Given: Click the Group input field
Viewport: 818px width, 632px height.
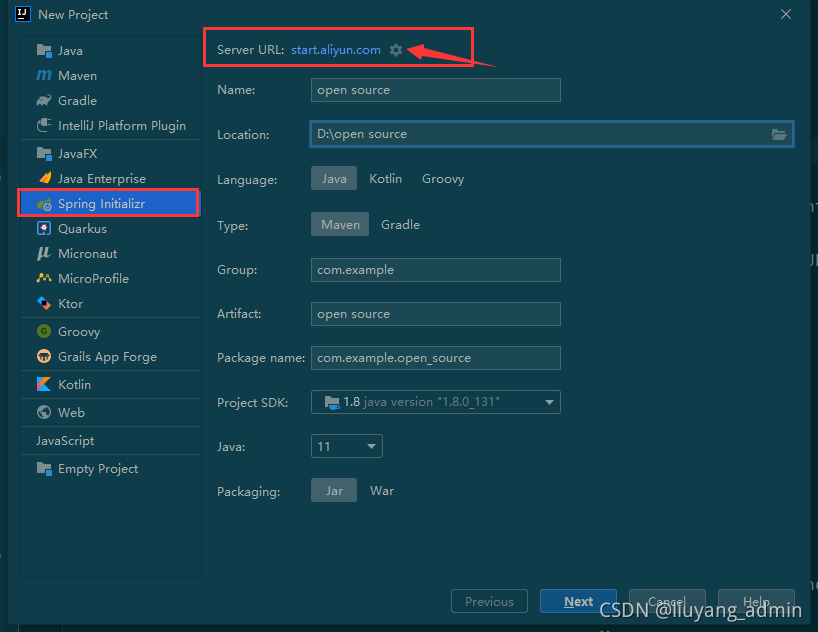Looking at the screenshot, I should point(436,270).
